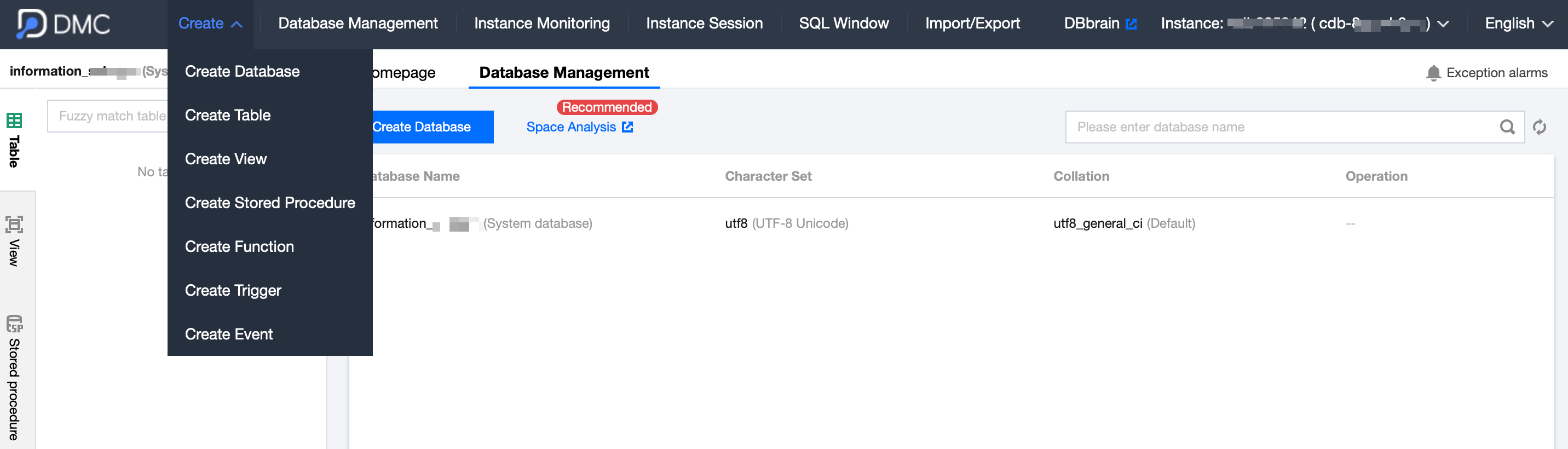Expand the Instance selector dropdown
The width and height of the screenshot is (1568, 449).
tap(1443, 24)
